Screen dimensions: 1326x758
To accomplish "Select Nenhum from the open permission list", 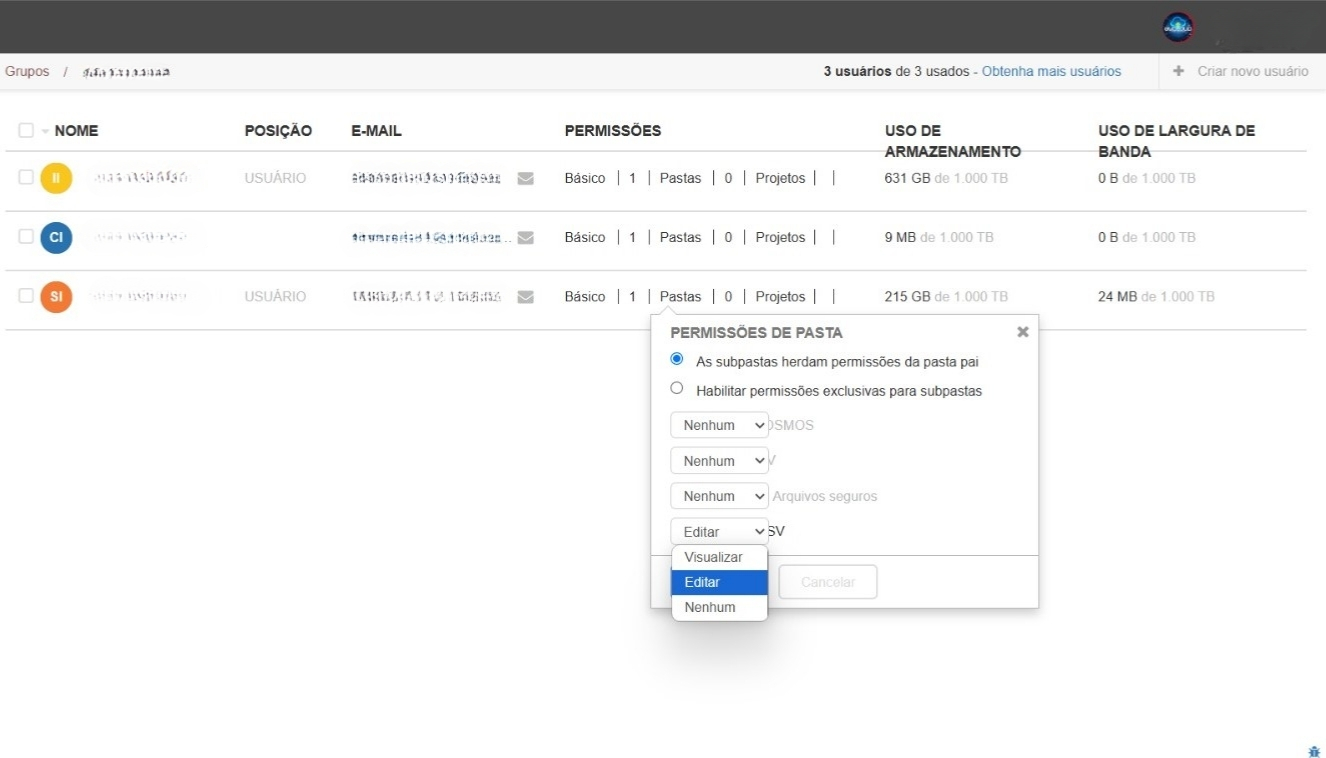I will tap(711, 606).
